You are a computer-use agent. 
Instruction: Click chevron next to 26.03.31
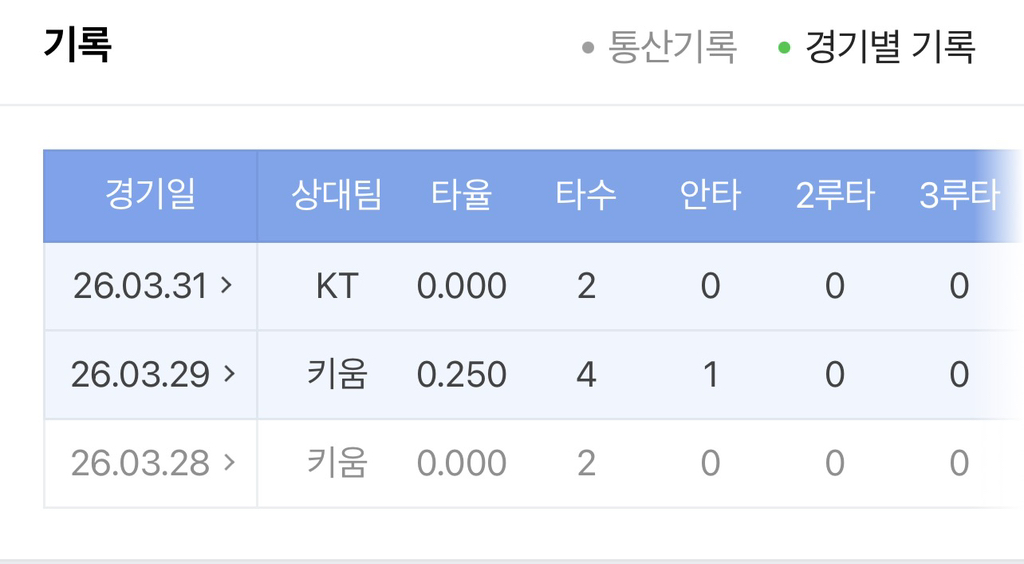coord(227,285)
